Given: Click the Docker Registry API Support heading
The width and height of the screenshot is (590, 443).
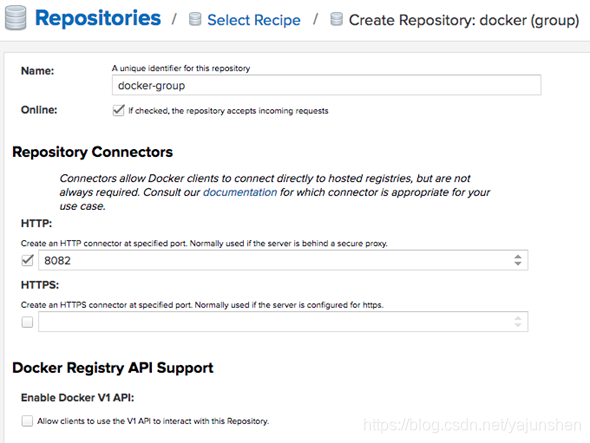Looking at the screenshot, I should click(113, 368).
